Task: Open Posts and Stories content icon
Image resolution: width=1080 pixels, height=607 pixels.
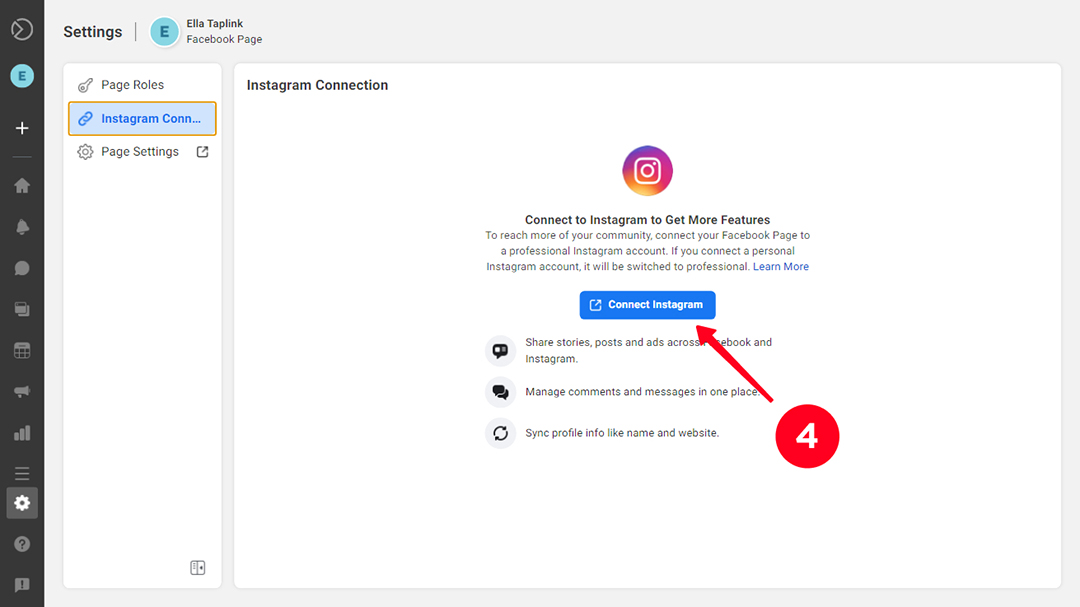Action: click(22, 309)
